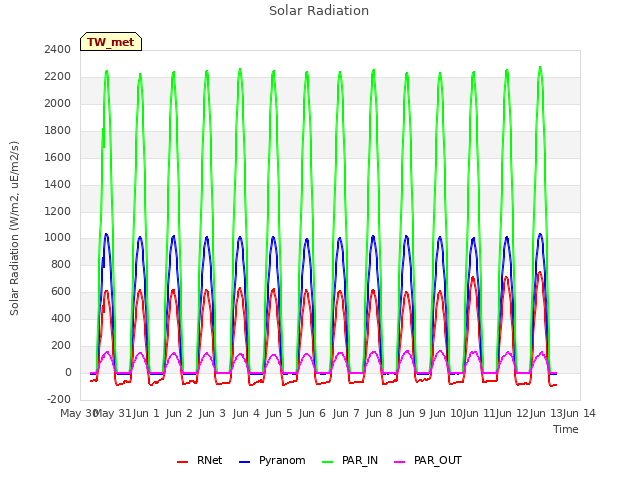Click the Jun 7 x-axis date label
The width and height of the screenshot is (640, 480).
(x=346, y=413)
